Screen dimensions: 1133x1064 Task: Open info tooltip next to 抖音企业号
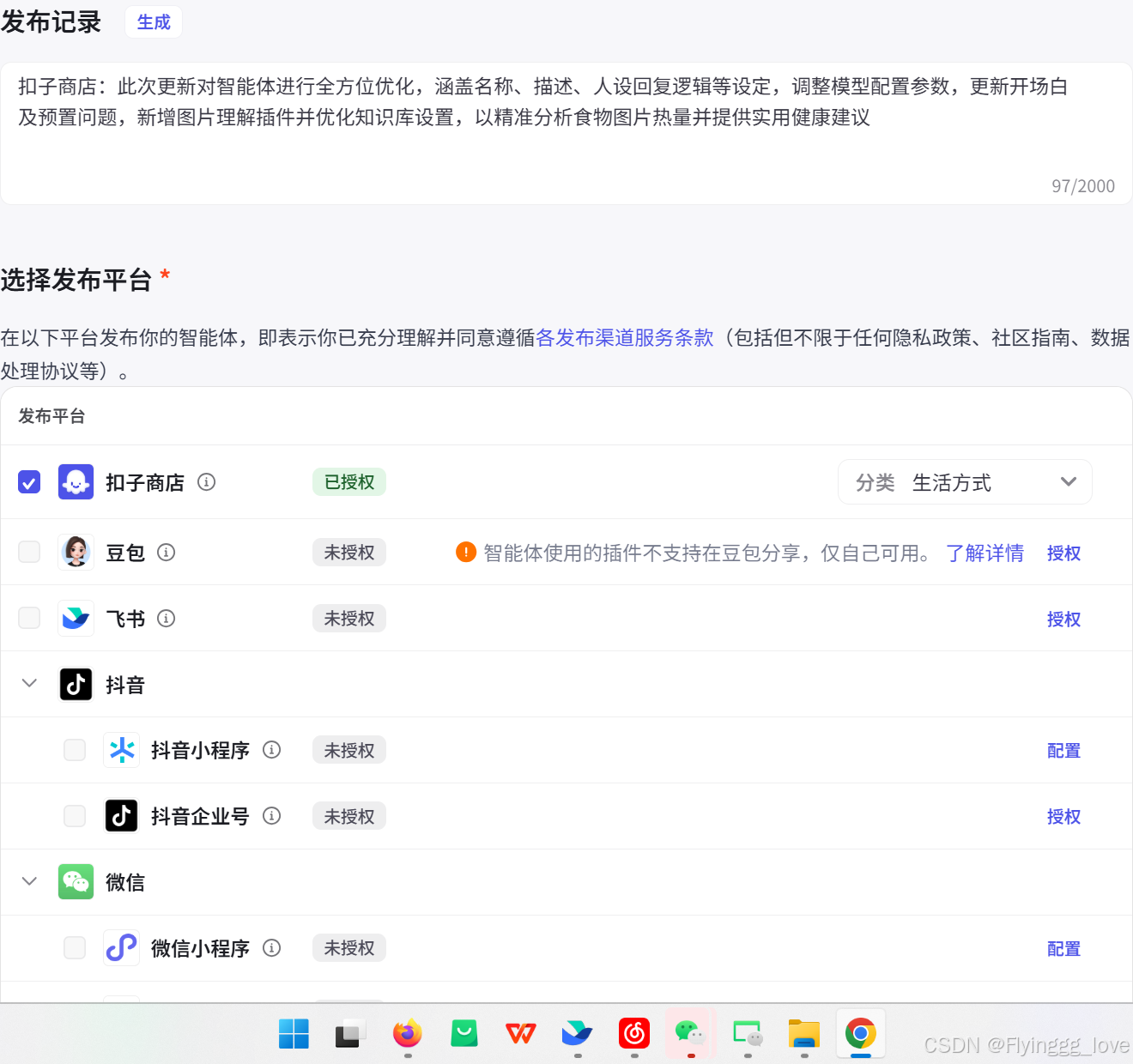(272, 816)
